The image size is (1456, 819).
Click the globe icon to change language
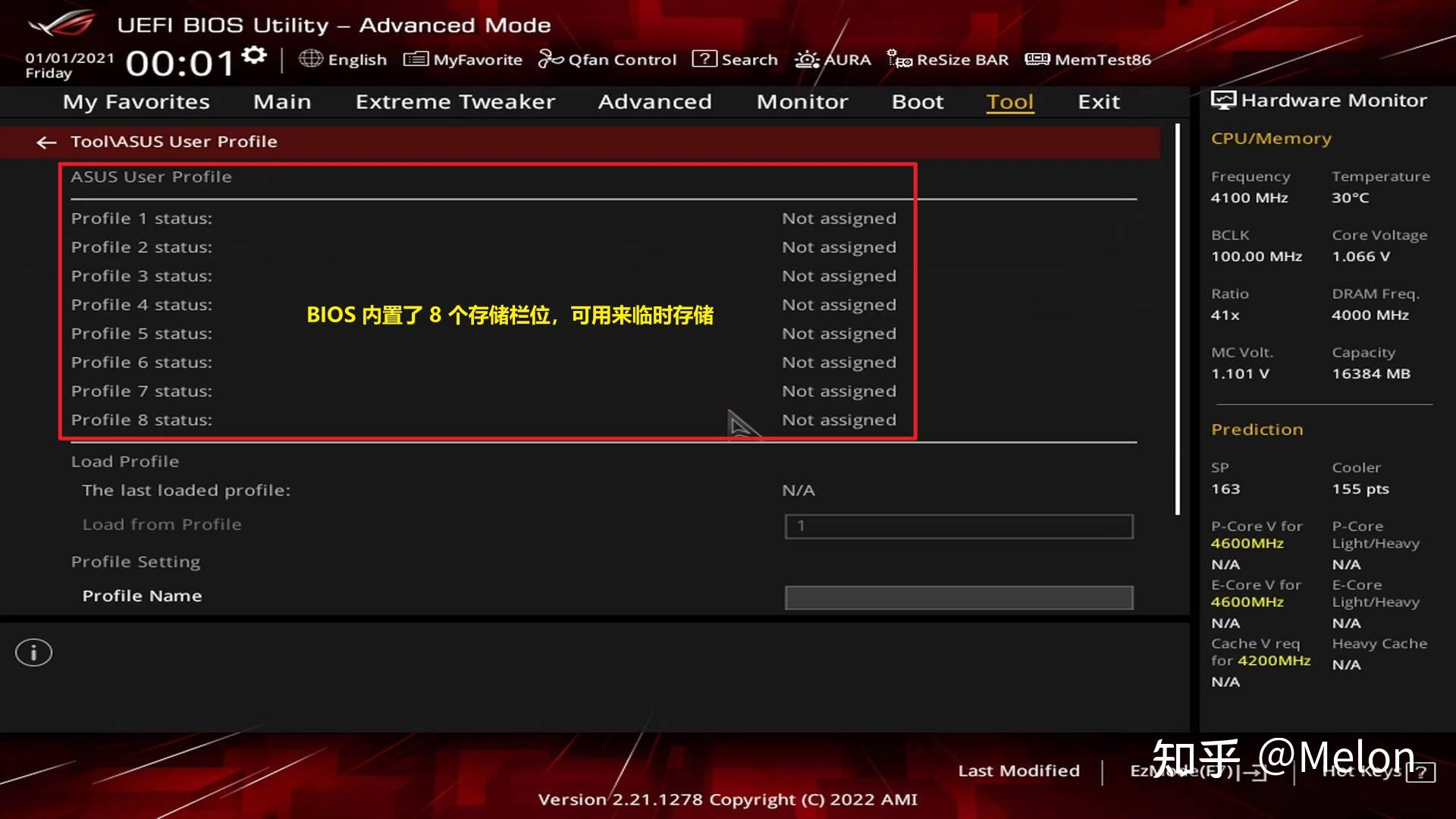(311, 59)
